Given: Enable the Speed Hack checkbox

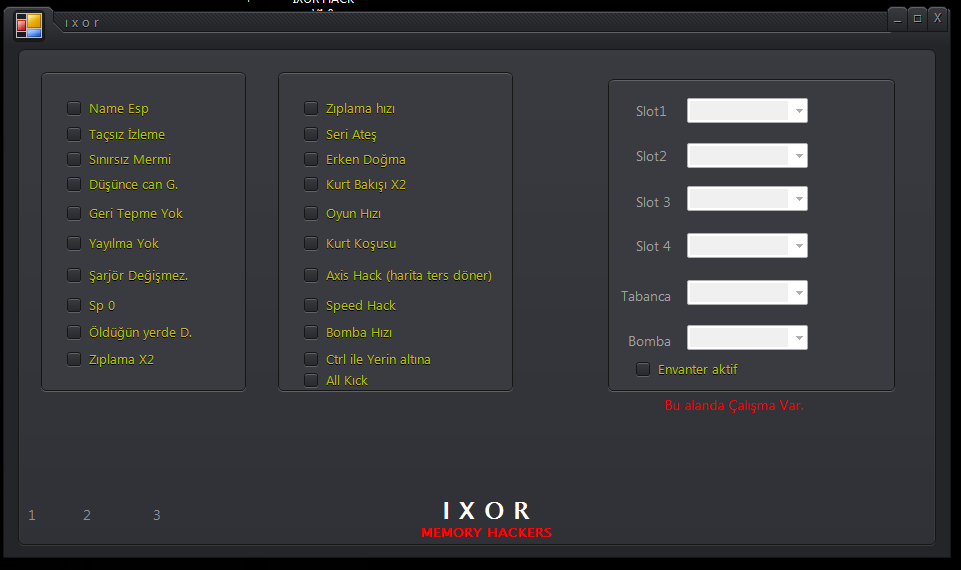Looking at the screenshot, I should (x=311, y=305).
